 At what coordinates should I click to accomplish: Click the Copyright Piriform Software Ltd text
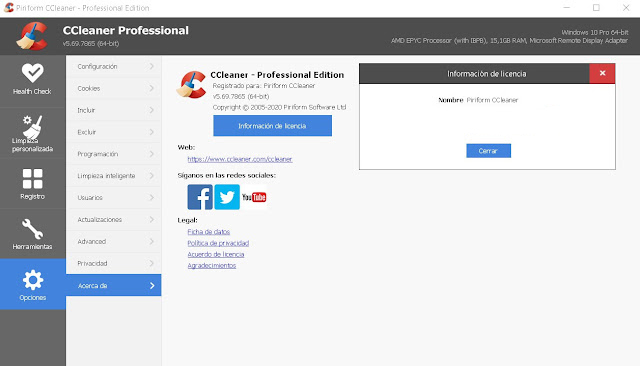[x=279, y=107]
